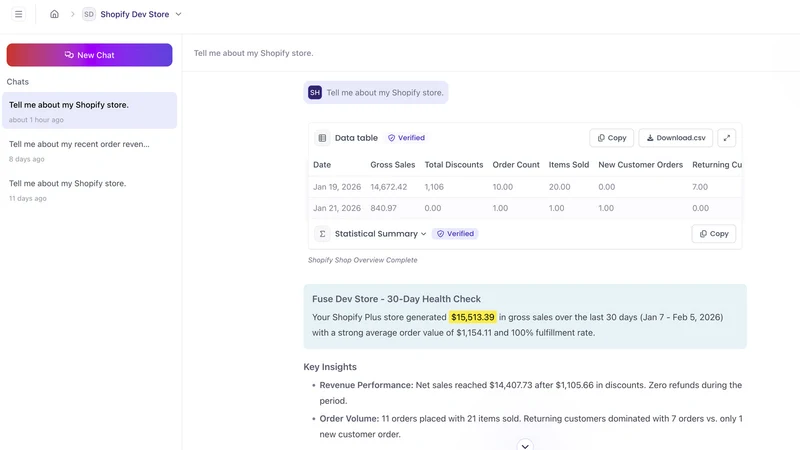Select the Items Sold column header

[x=568, y=165]
